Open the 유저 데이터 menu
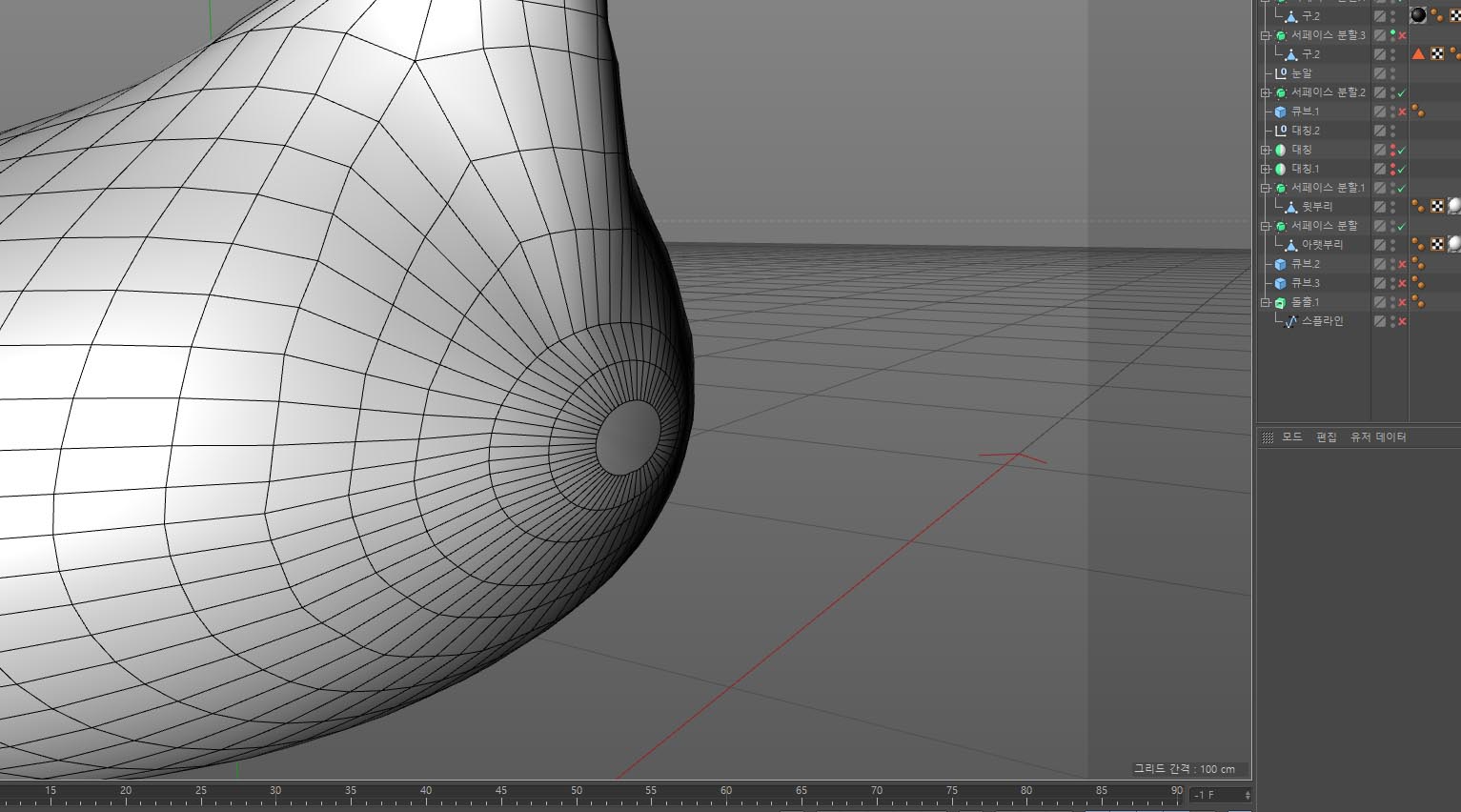 1378,436
